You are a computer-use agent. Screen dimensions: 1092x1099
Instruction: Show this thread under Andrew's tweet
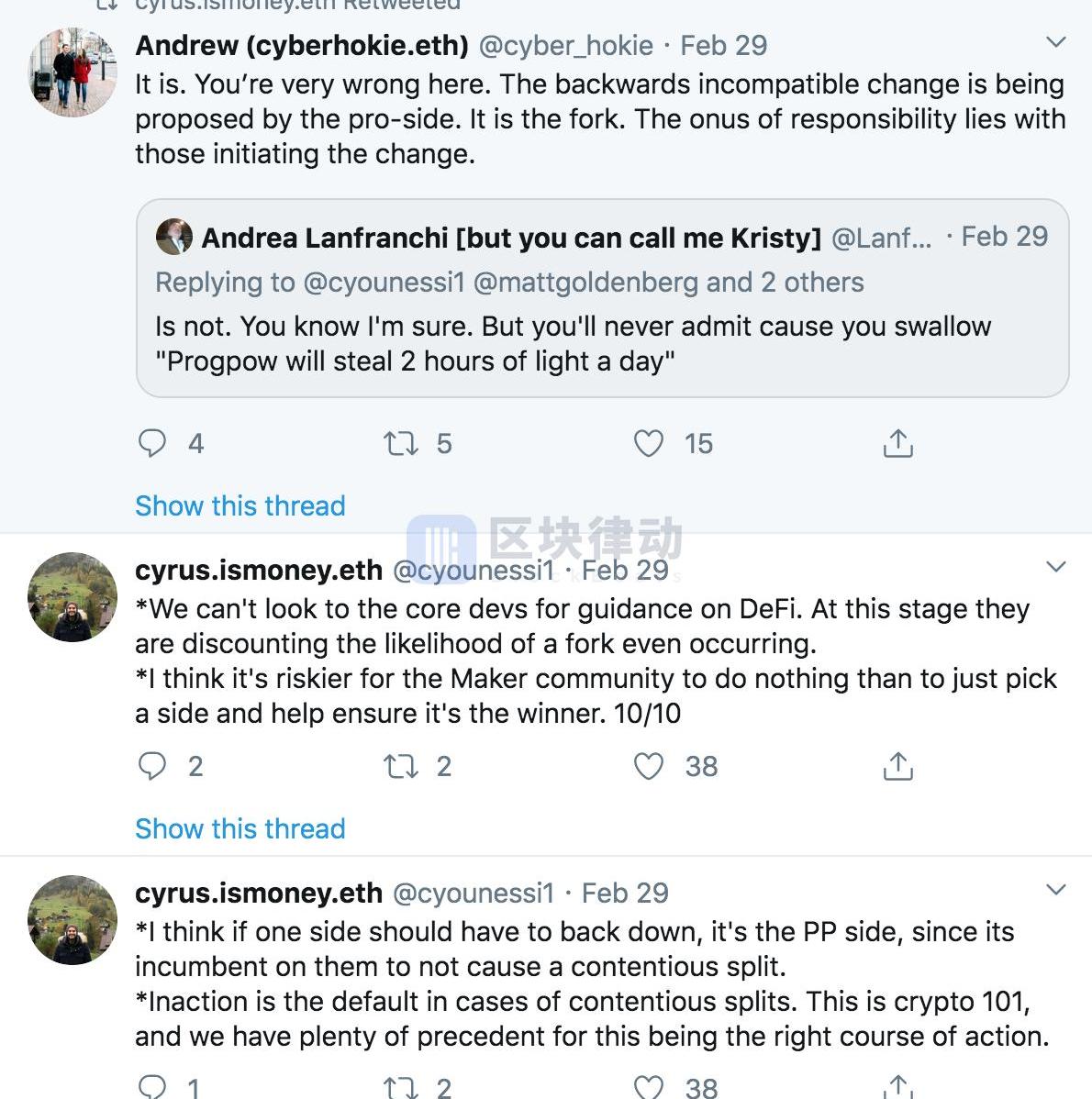pyautogui.click(x=240, y=505)
